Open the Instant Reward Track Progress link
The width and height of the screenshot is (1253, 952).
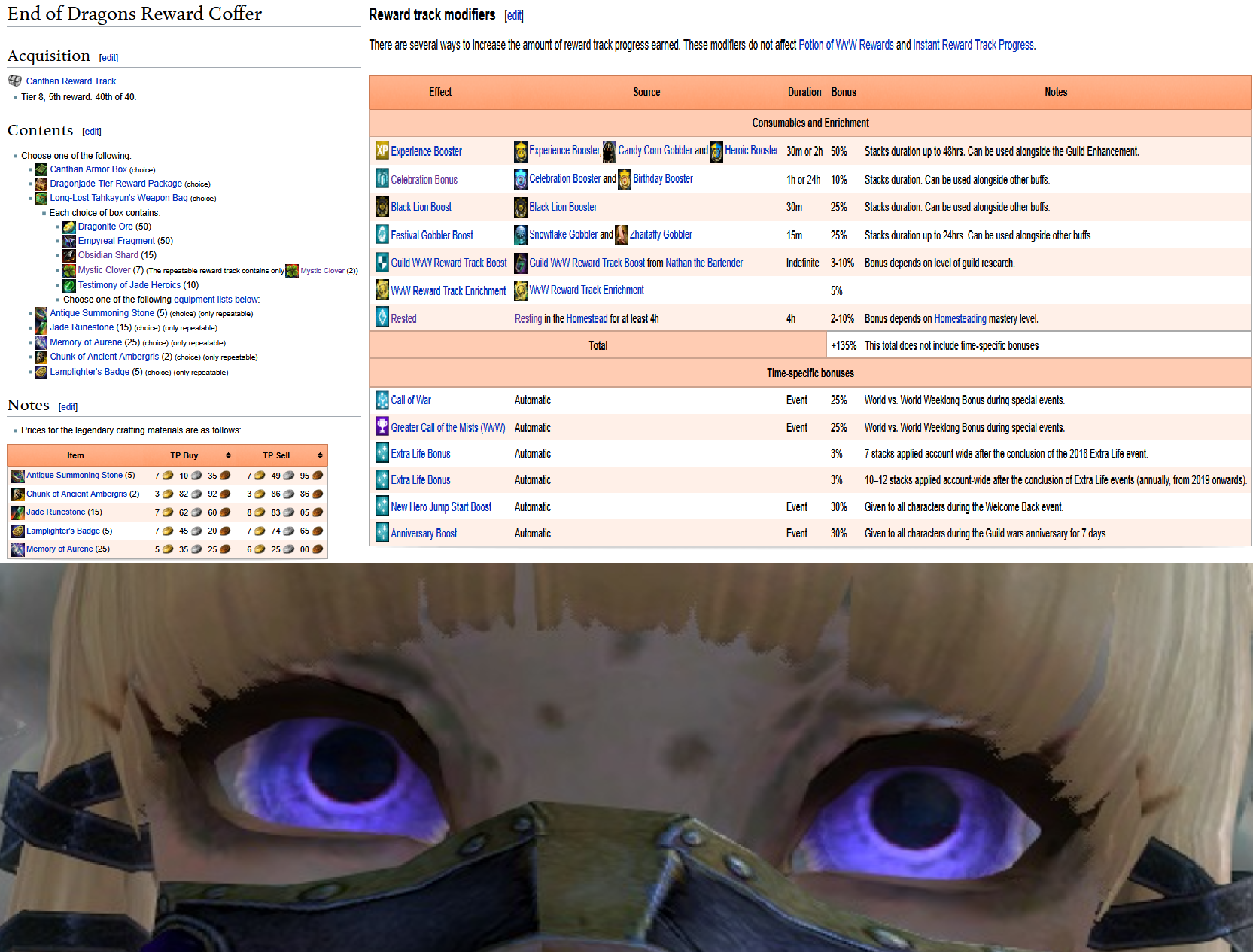click(974, 45)
